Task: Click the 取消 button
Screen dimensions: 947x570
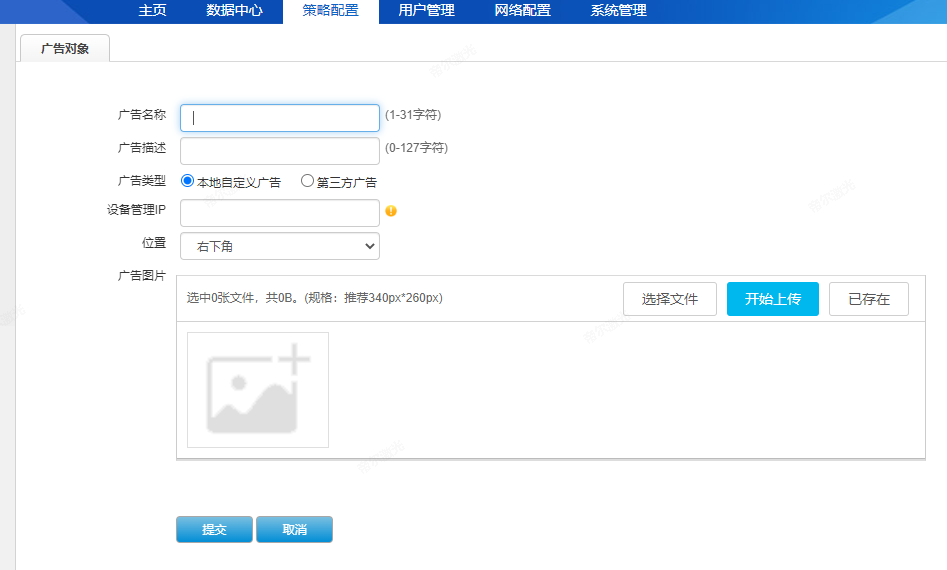Action: tap(294, 530)
